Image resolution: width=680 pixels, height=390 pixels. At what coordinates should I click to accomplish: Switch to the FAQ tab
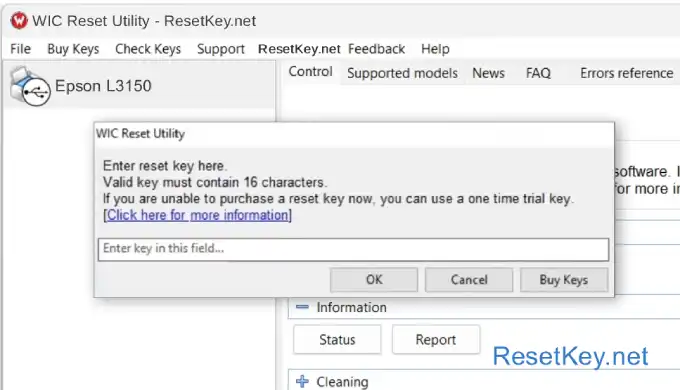pyautogui.click(x=538, y=73)
